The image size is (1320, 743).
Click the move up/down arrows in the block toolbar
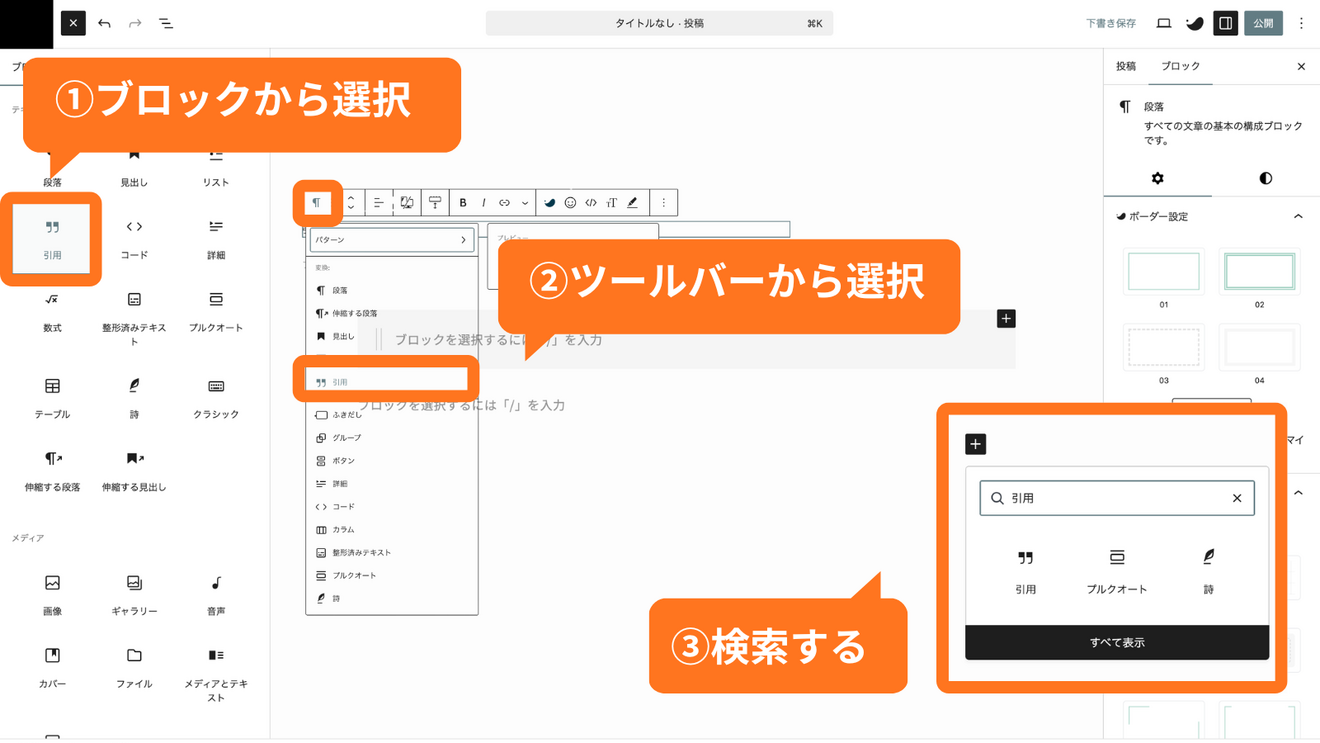pyautogui.click(x=350, y=203)
